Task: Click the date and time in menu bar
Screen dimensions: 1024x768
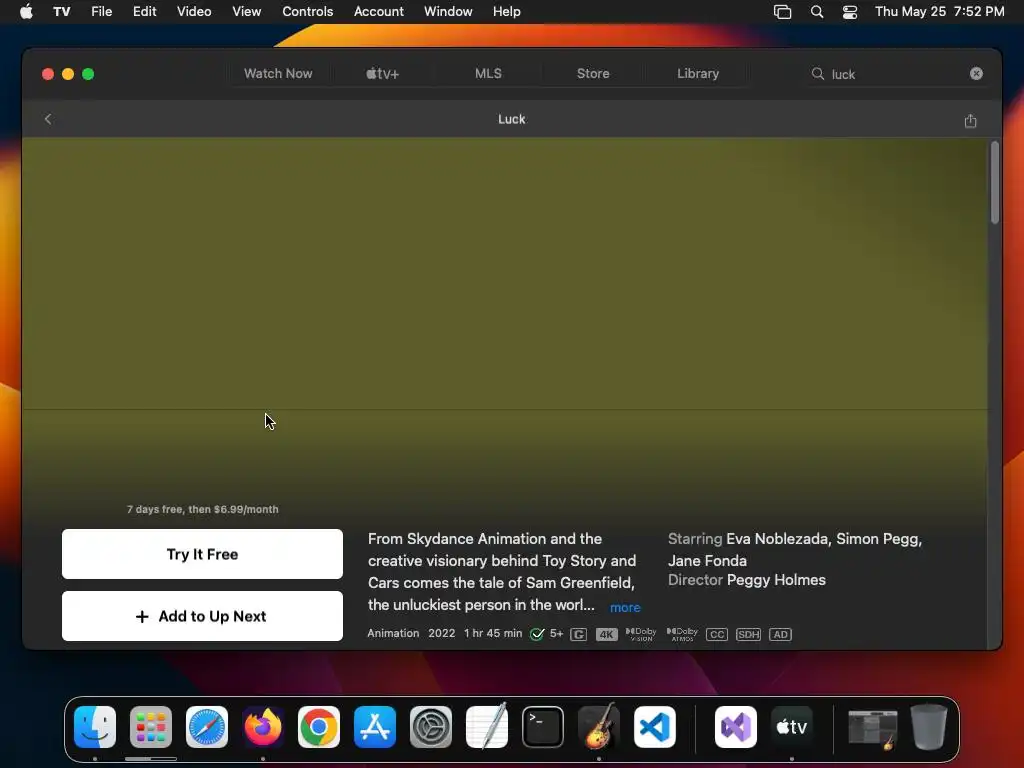Action: pyautogui.click(x=940, y=11)
